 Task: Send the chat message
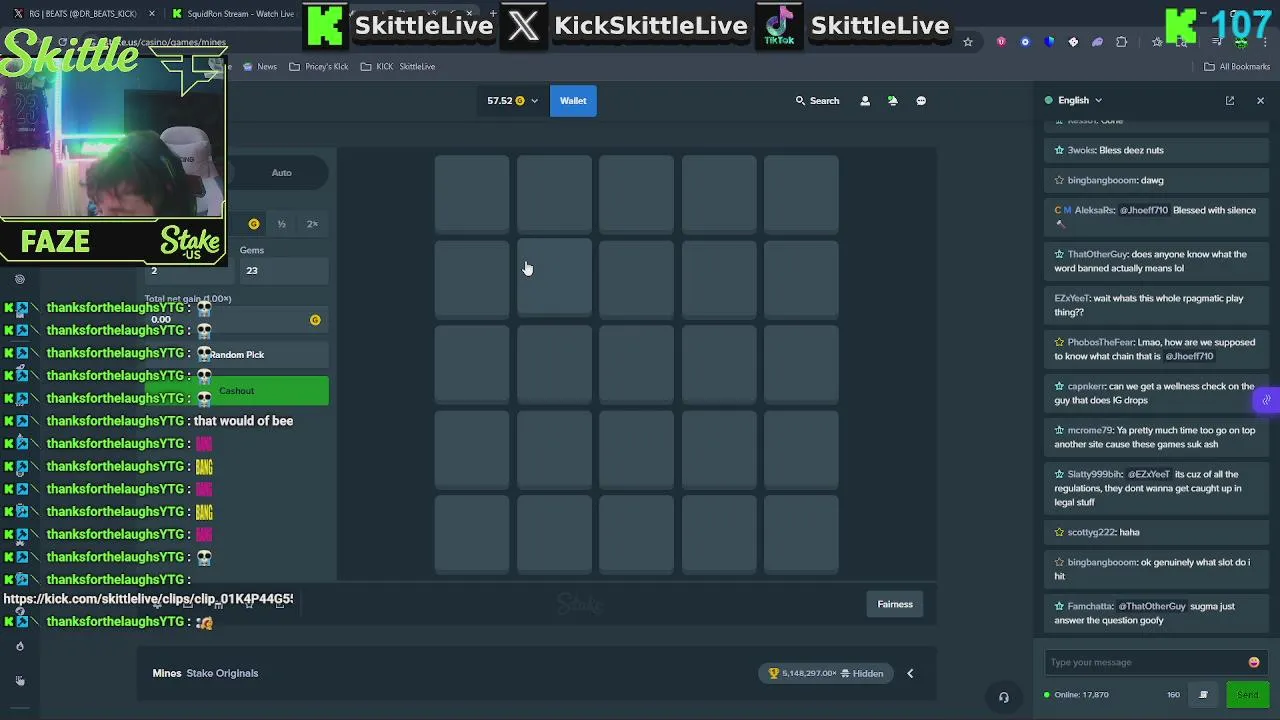point(1247,695)
